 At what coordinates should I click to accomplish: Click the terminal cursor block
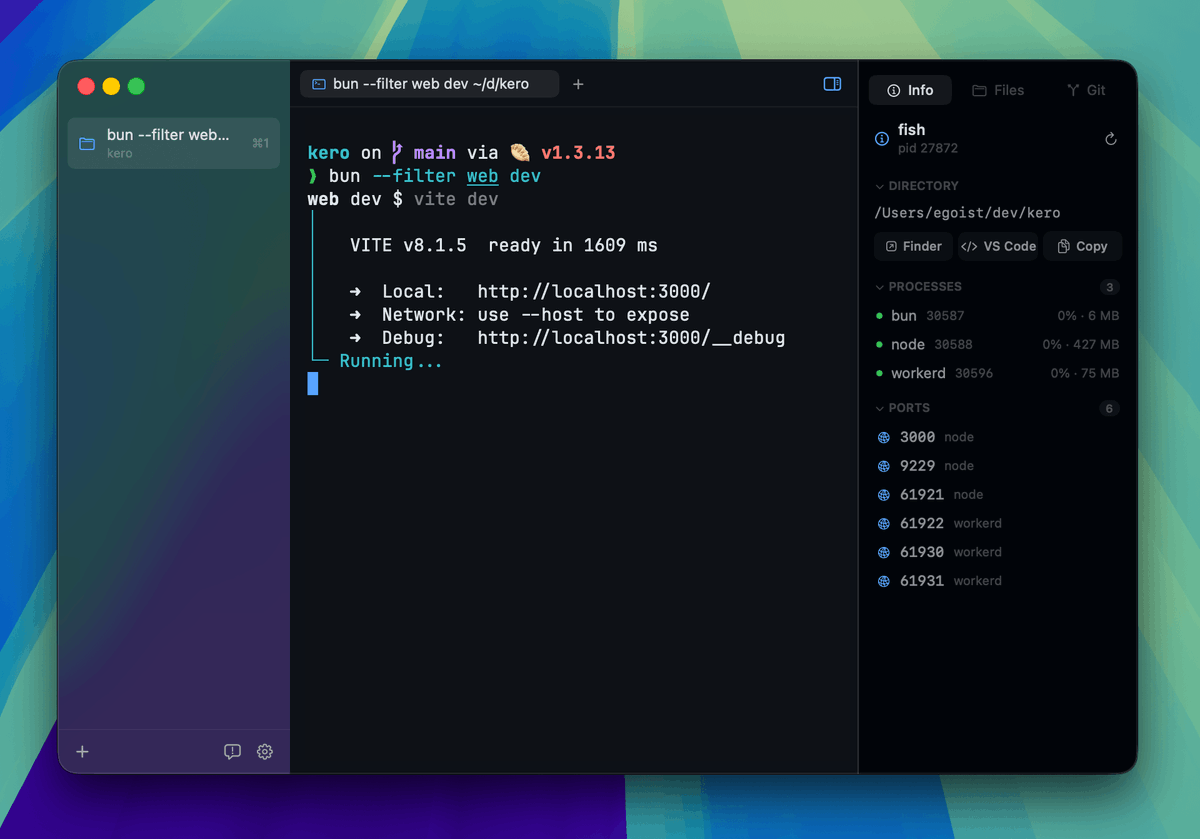[x=313, y=384]
